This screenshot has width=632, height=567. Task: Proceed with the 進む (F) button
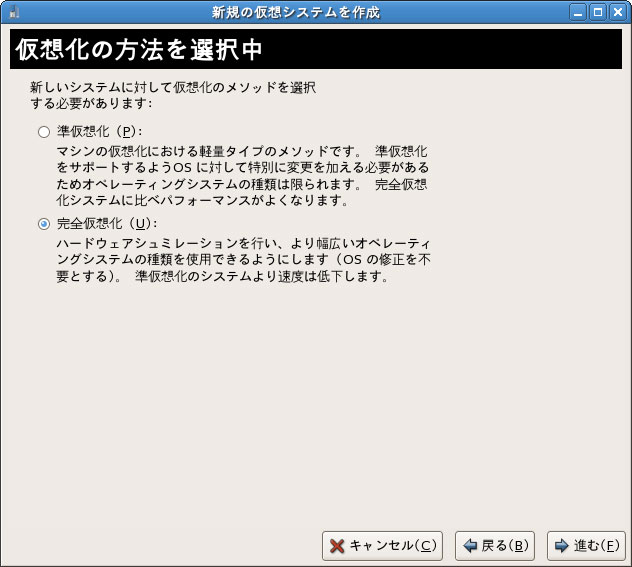(587, 545)
